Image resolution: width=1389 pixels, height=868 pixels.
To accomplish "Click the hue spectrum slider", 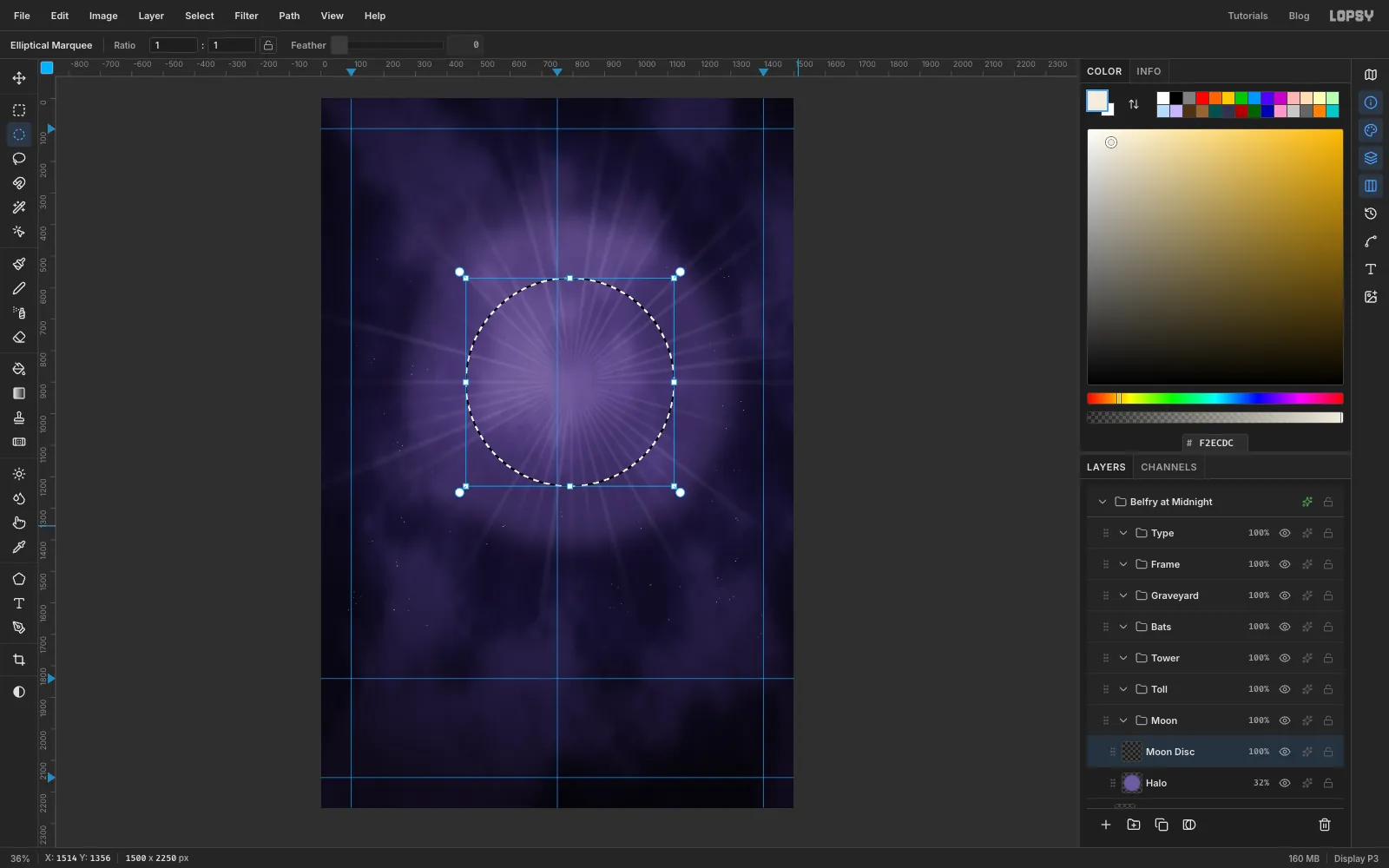I will point(1215,398).
